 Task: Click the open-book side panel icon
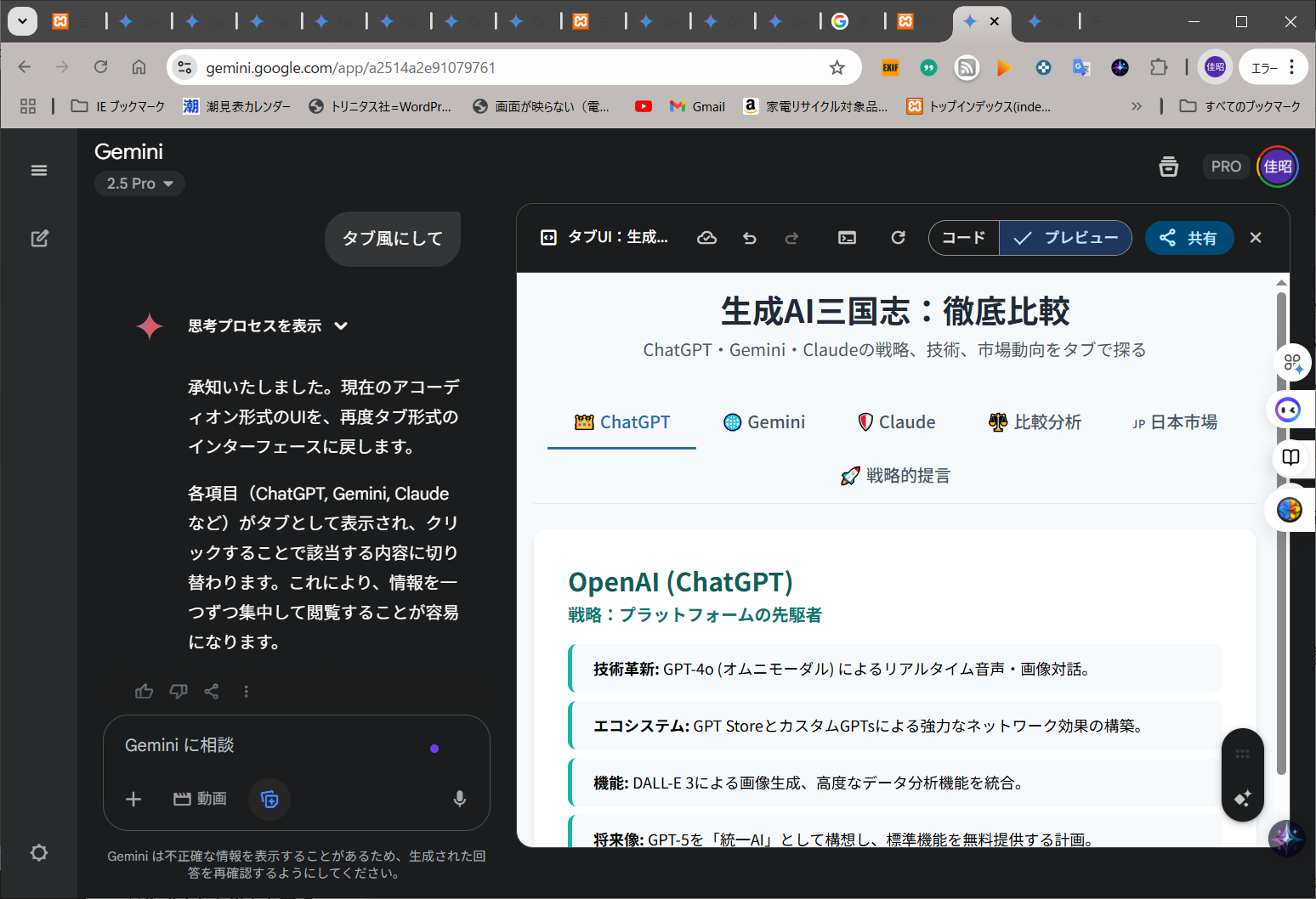(x=1291, y=458)
